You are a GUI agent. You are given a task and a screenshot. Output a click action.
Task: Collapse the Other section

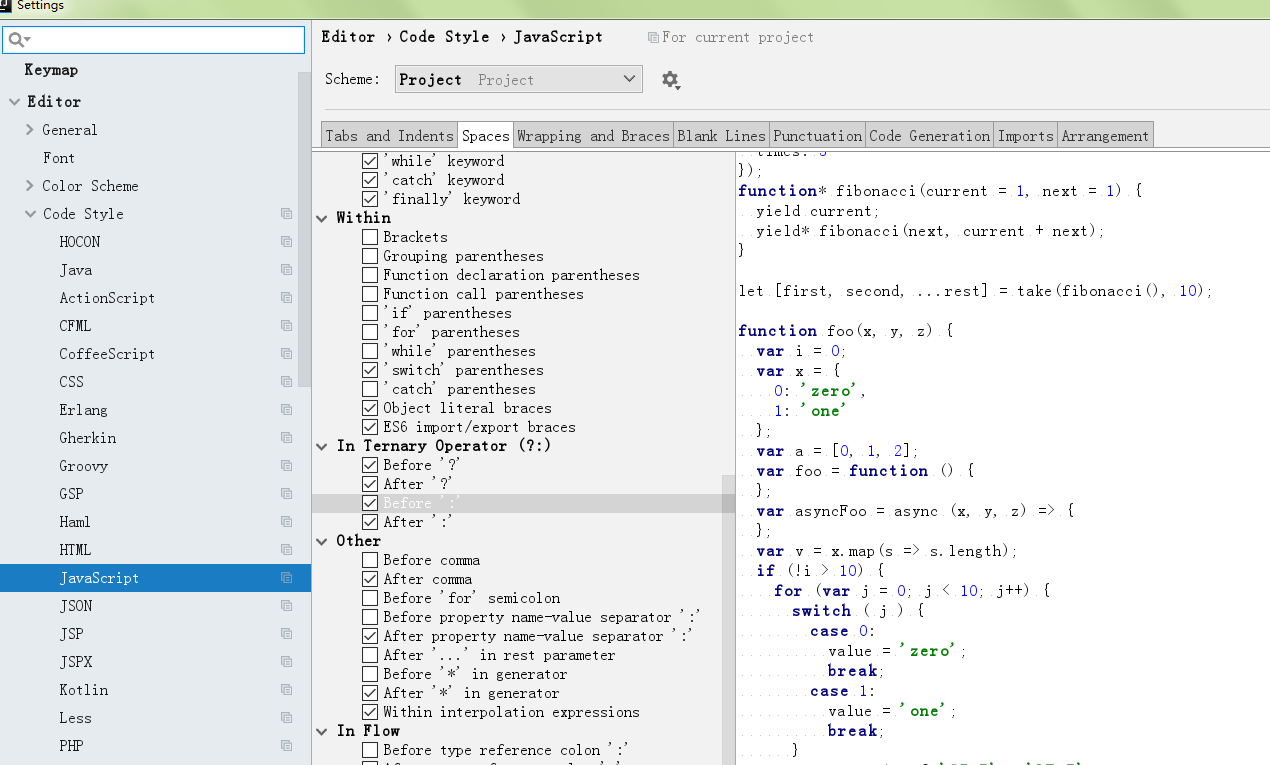click(x=323, y=541)
